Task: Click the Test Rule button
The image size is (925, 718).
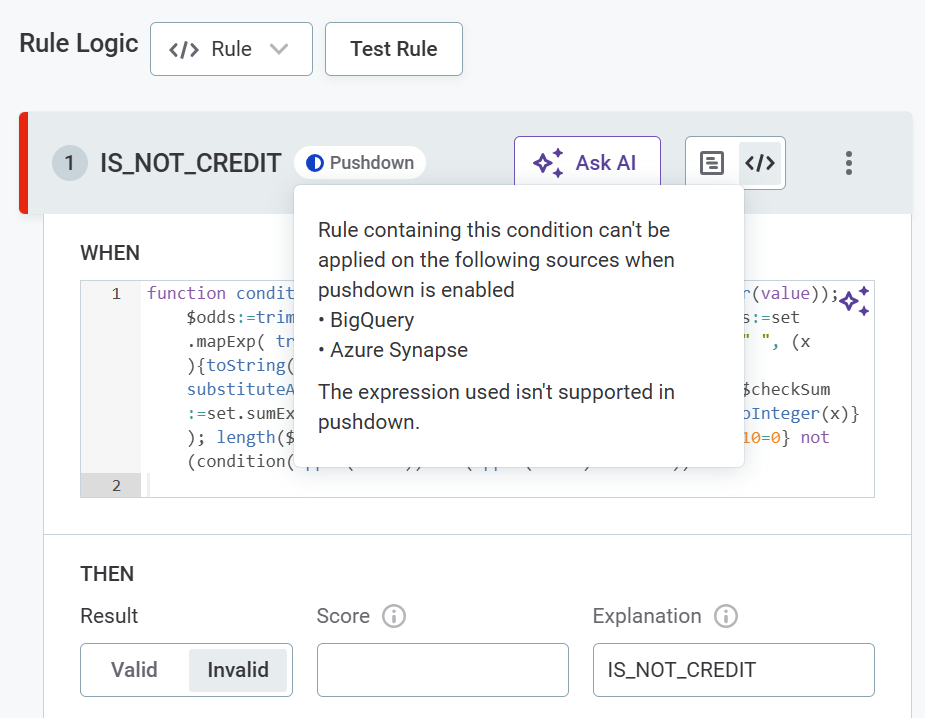Action: [x=393, y=49]
